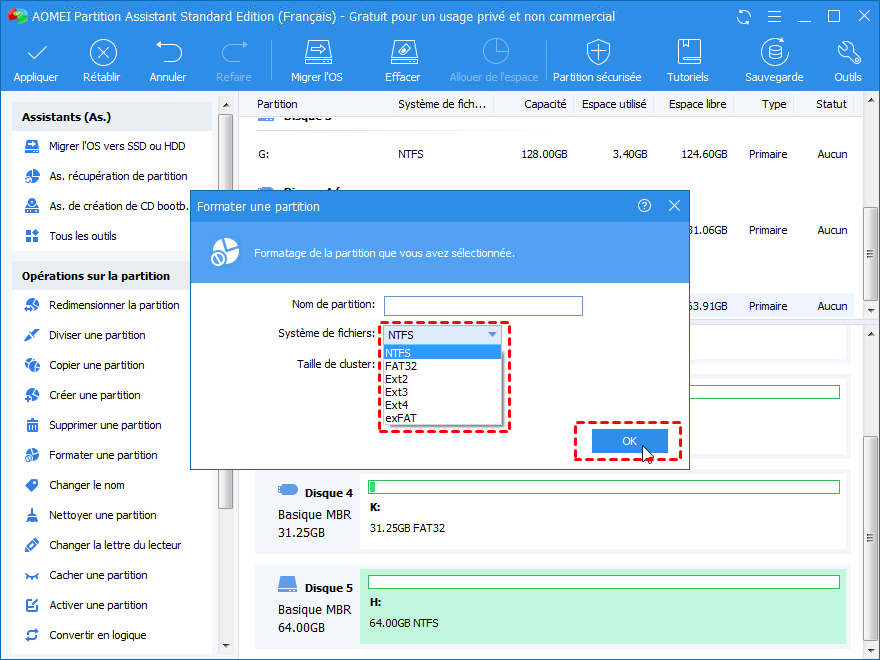Click the Annuler undo arrow icon

coord(168,52)
